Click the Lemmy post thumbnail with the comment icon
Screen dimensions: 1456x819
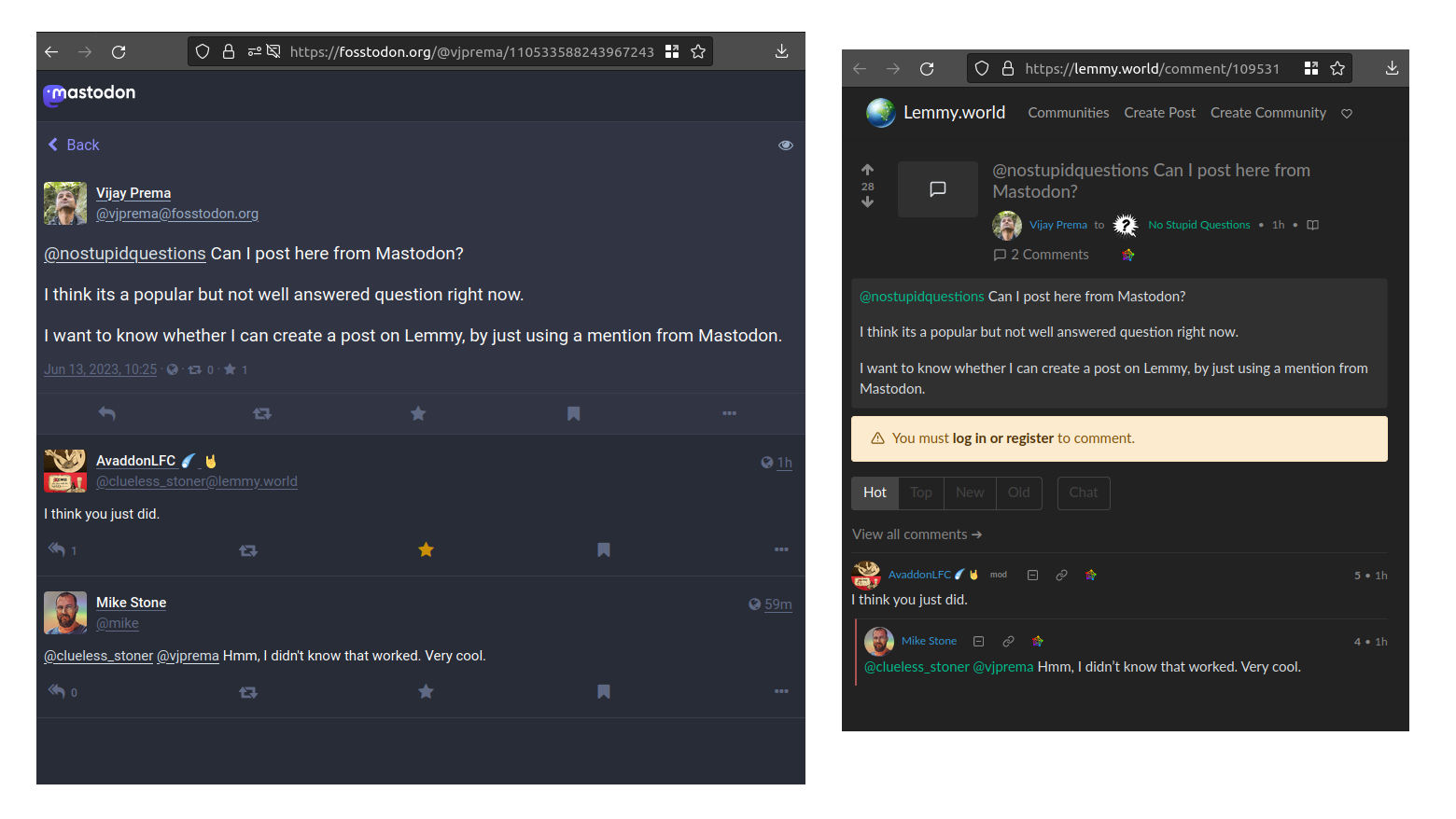point(938,189)
